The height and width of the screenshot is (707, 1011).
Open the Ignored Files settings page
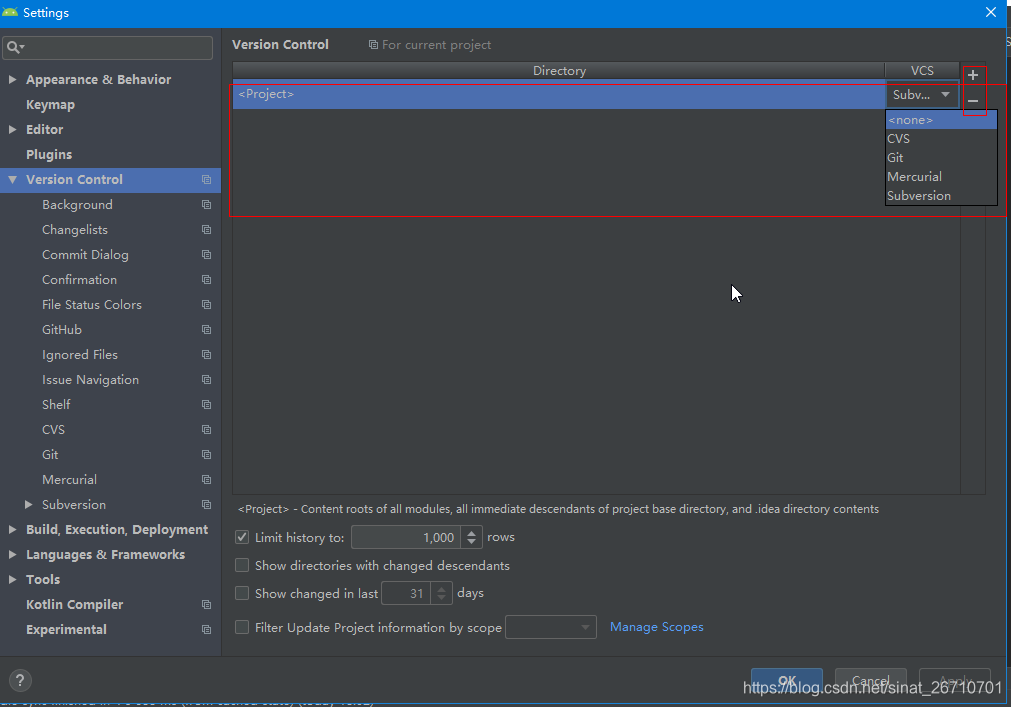click(80, 354)
